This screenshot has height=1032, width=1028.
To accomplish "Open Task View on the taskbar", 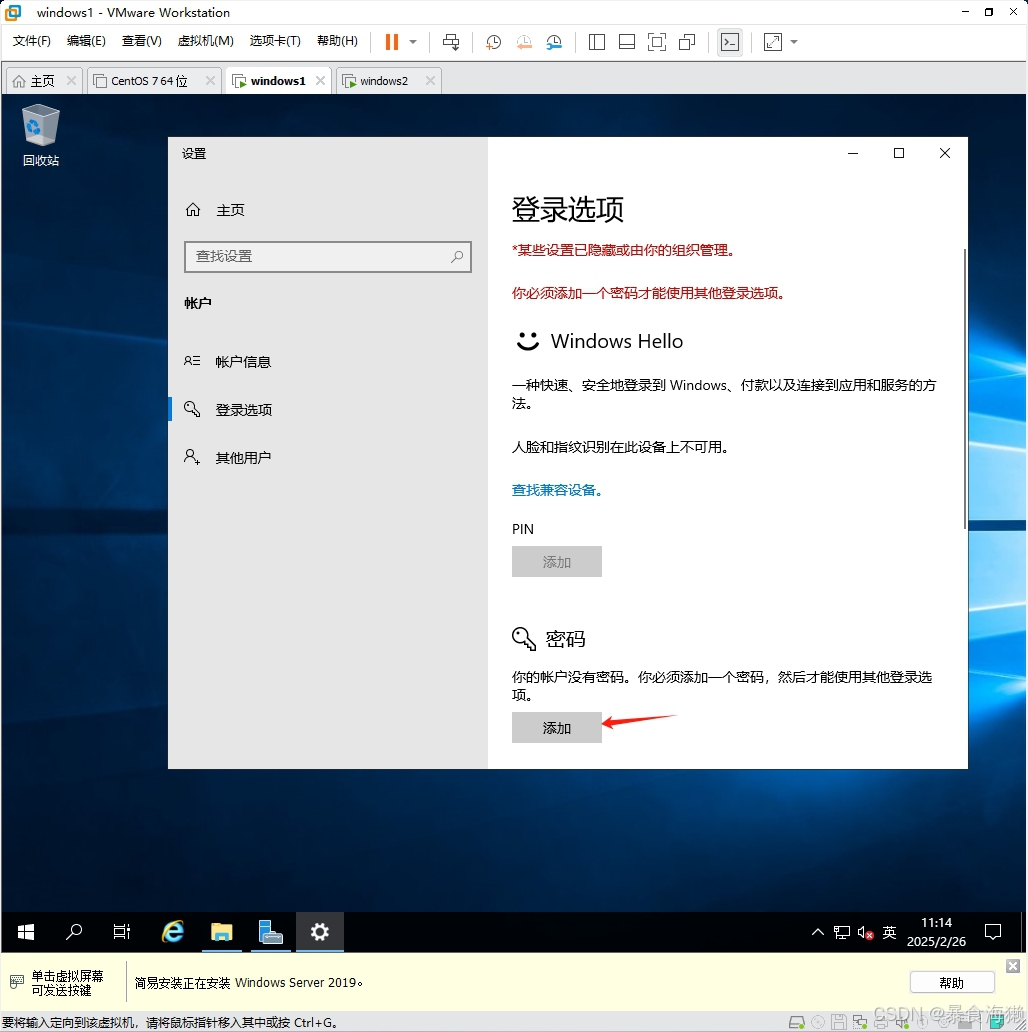I will (122, 931).
